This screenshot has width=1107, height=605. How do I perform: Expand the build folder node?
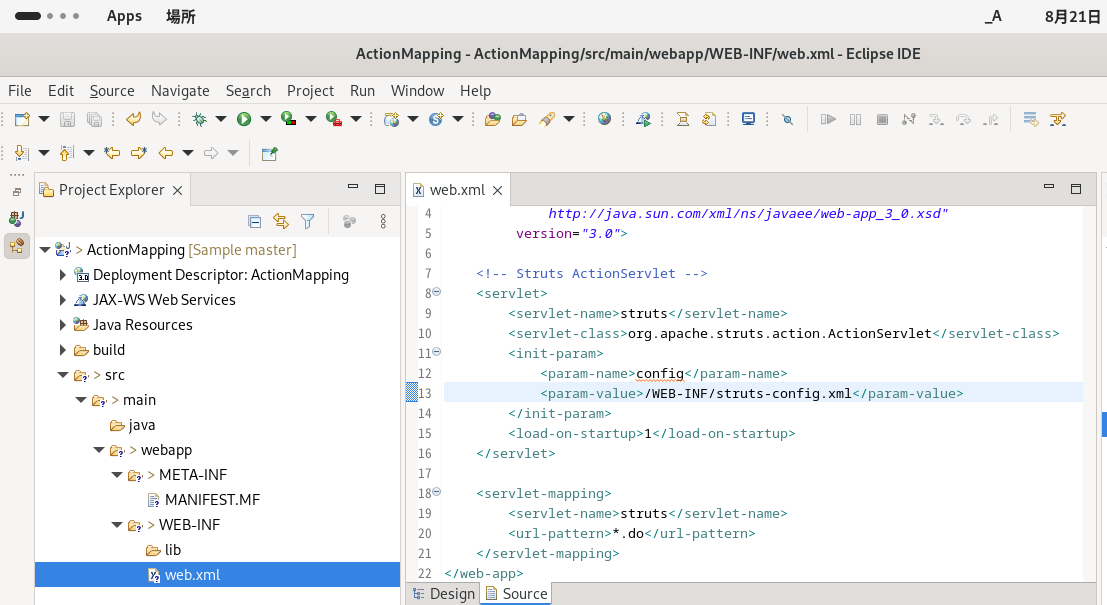[x=63, y=350]
